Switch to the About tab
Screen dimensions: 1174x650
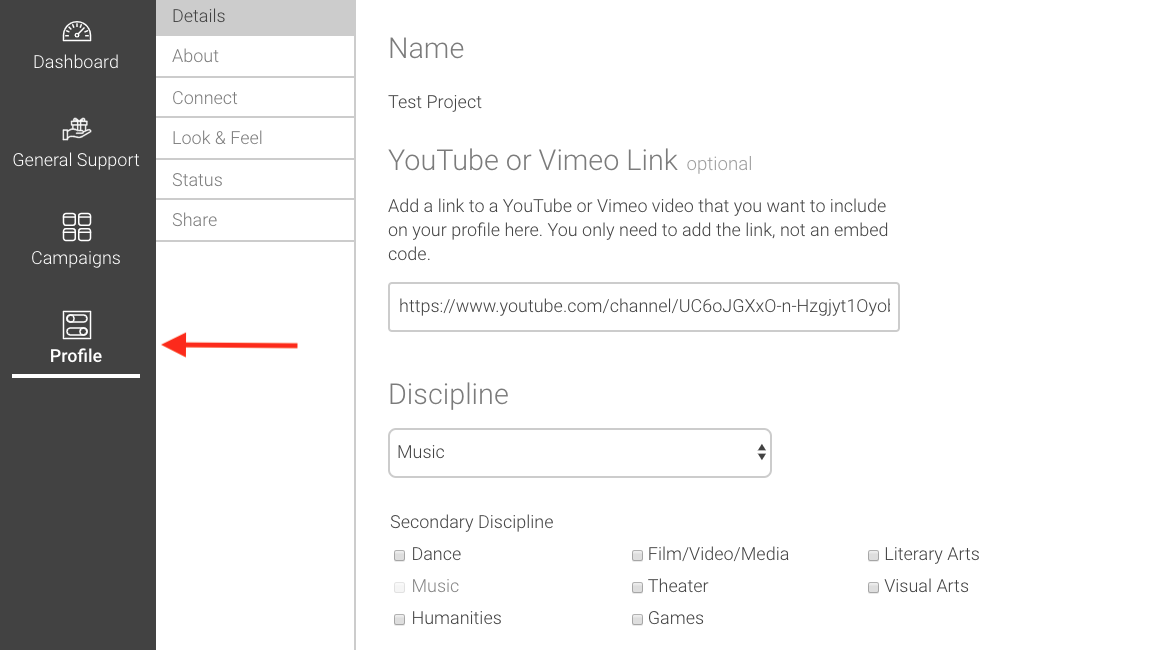pos(255,56)
